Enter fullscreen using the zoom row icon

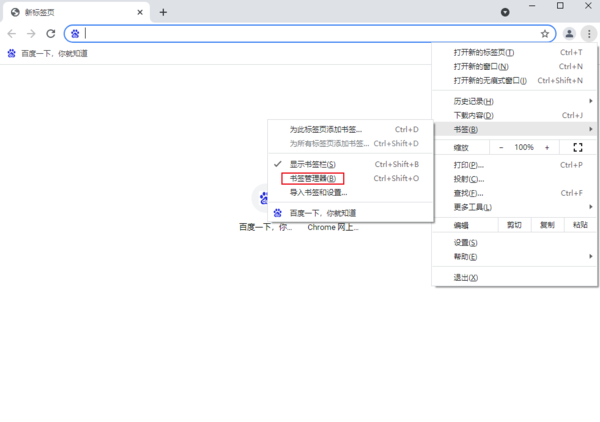577,147
